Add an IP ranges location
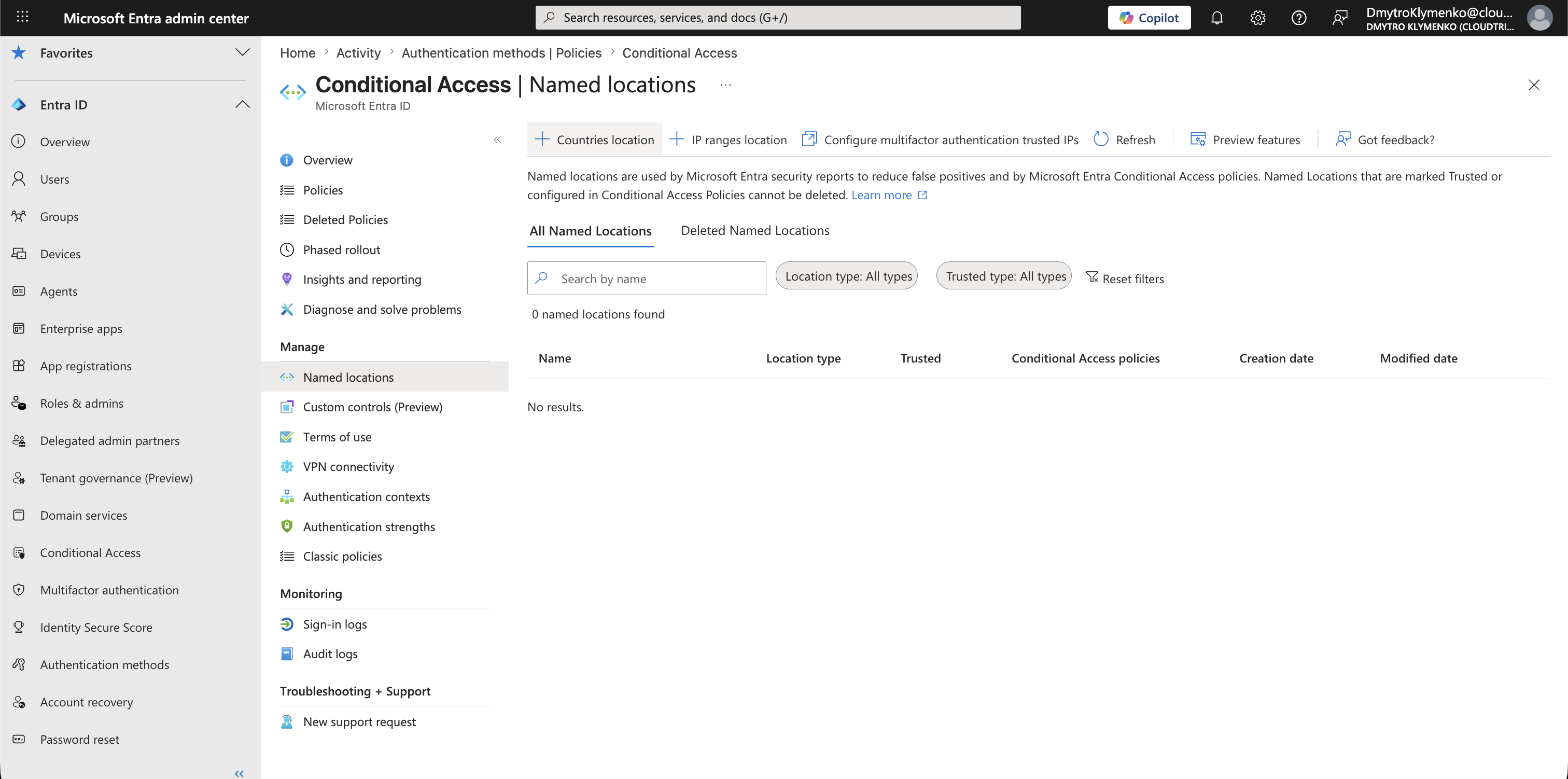Image resolution: width=1568 pixels, height=779 pixels. coord(728,140)
